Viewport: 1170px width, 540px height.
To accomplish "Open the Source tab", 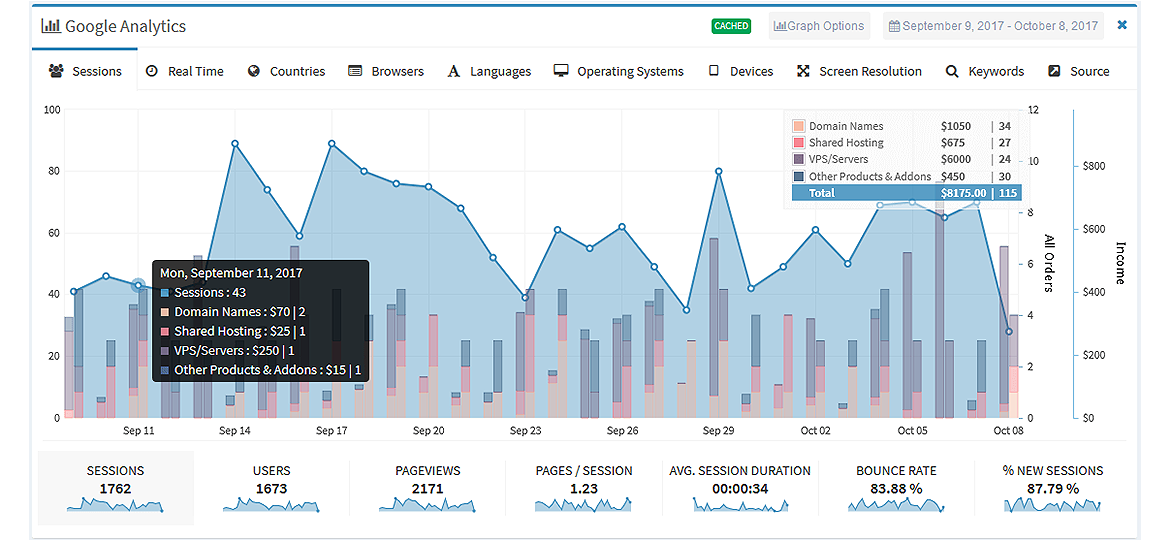I will pyautogui.click(x=1079, y=71).
